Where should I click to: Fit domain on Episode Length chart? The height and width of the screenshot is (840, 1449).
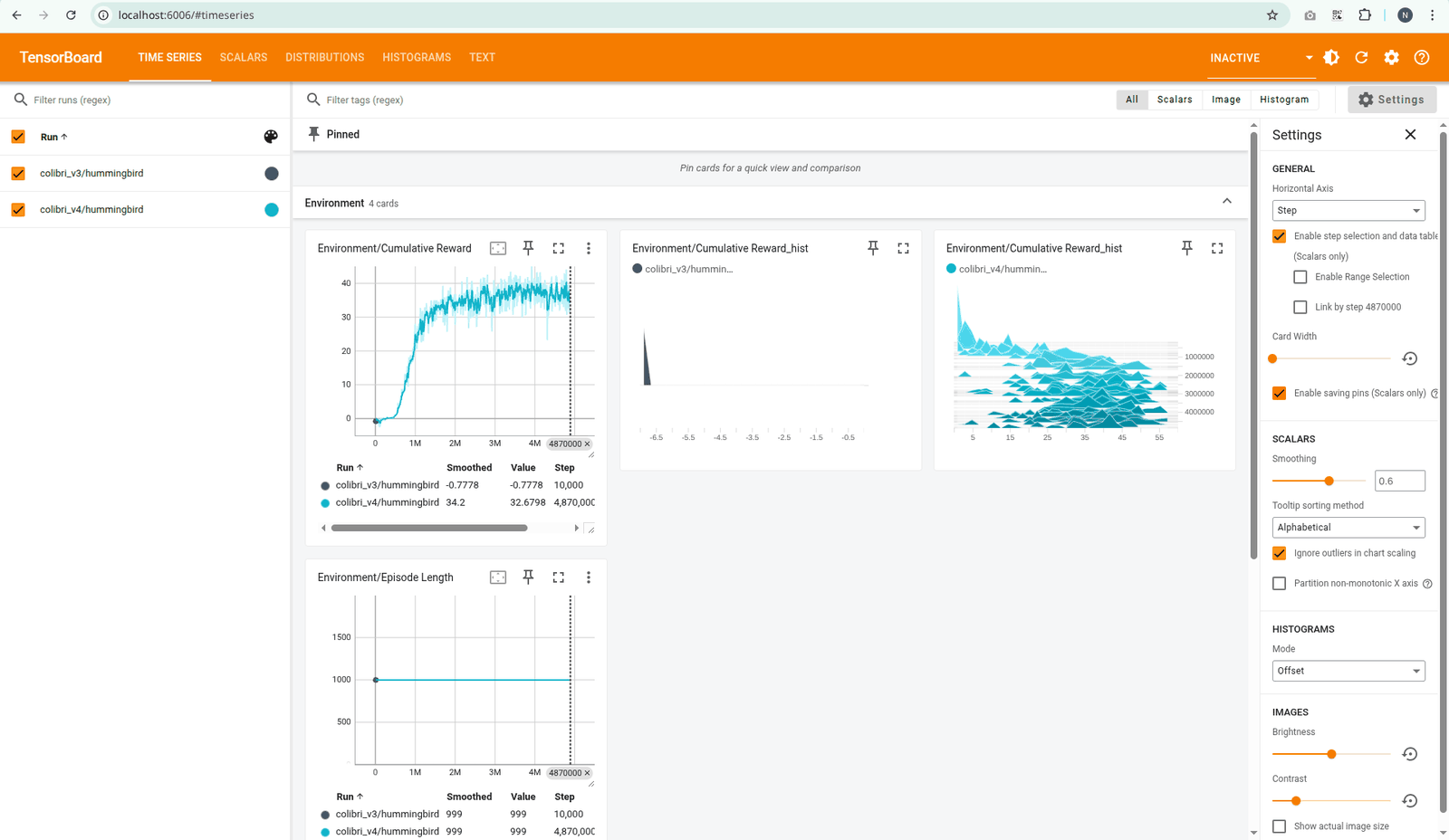coord(498,577)
